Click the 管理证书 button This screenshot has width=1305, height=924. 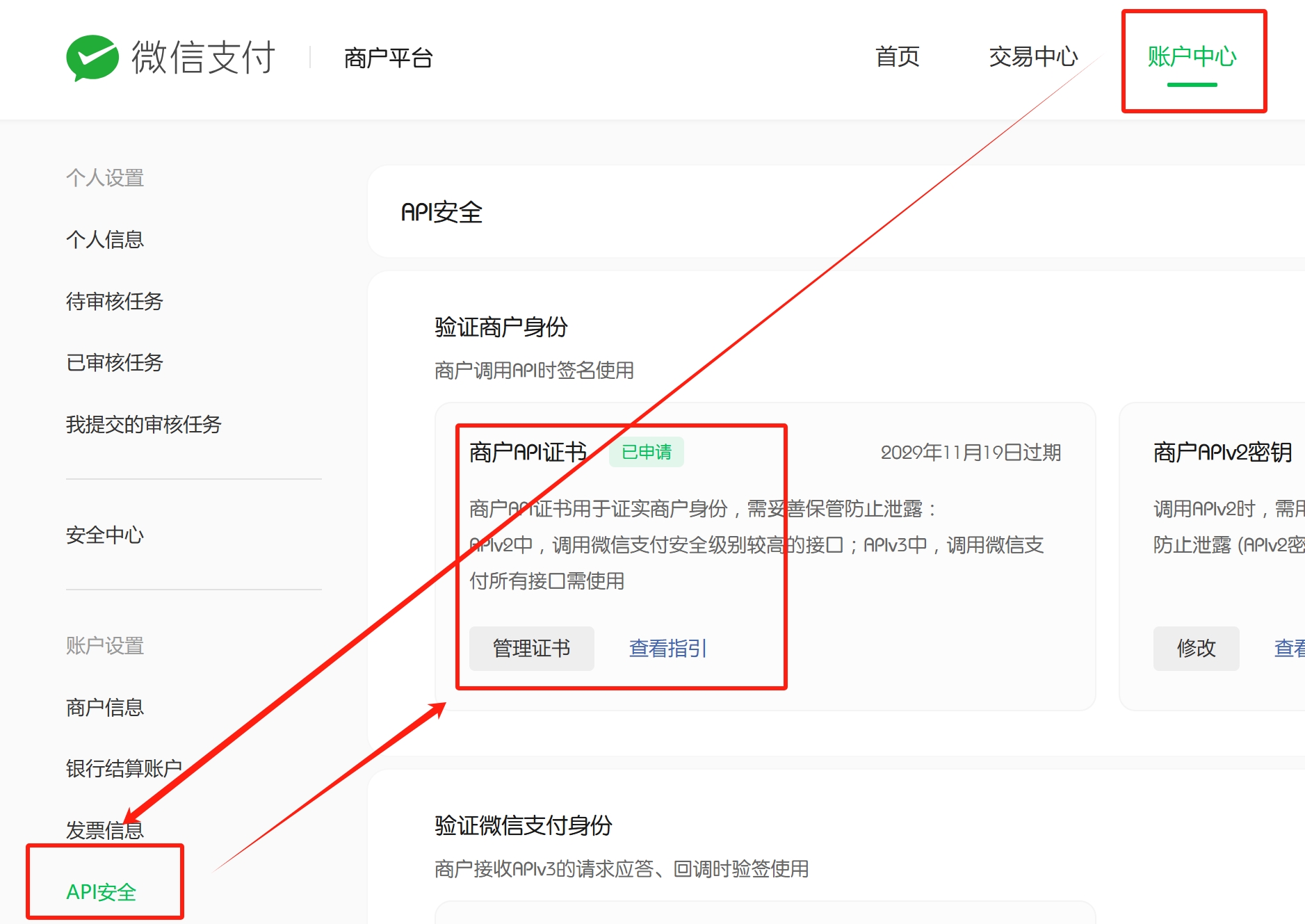click(532, 648)
